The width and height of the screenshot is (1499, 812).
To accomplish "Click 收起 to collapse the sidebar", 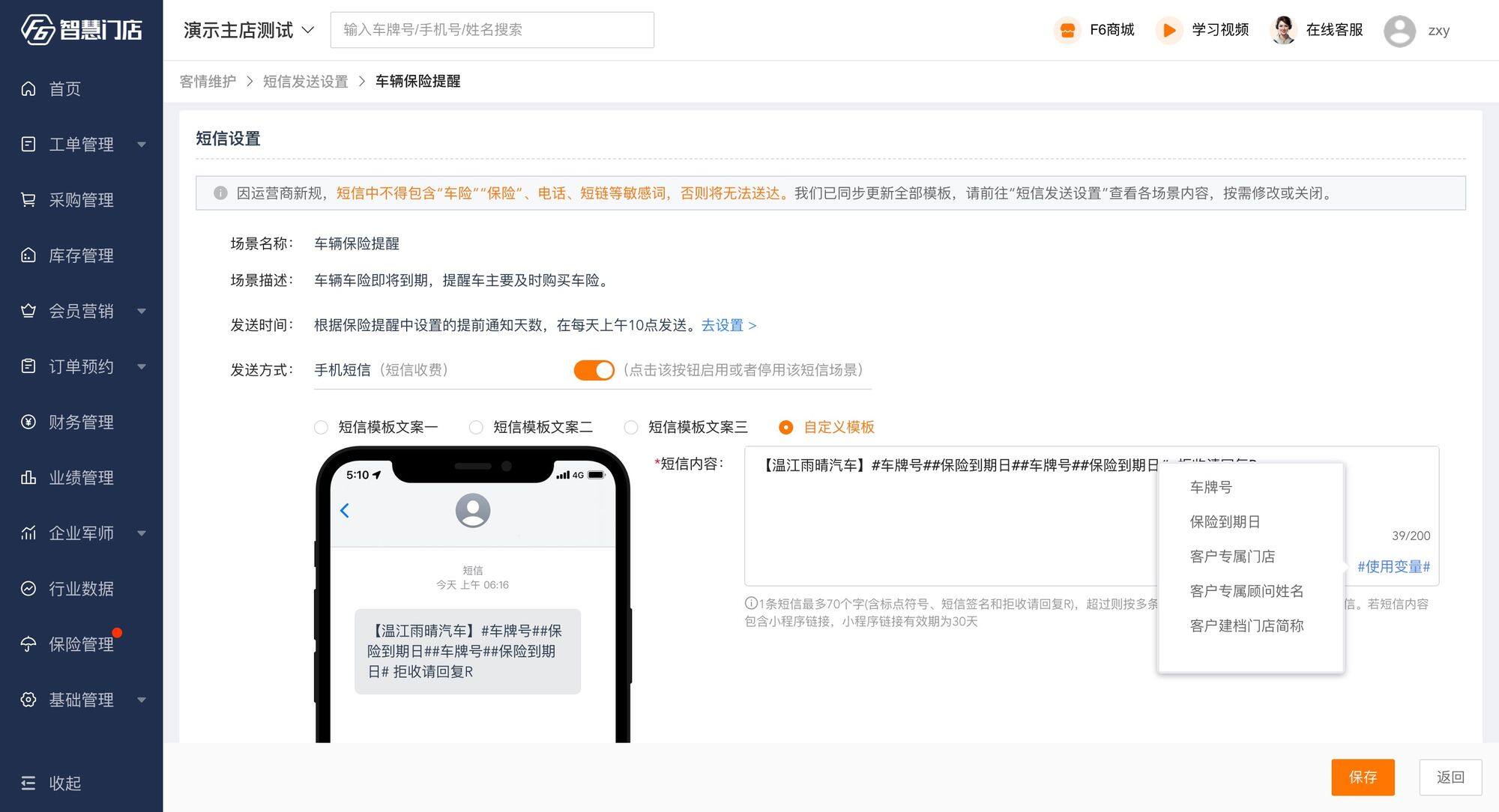I will (x=65, y=783).
